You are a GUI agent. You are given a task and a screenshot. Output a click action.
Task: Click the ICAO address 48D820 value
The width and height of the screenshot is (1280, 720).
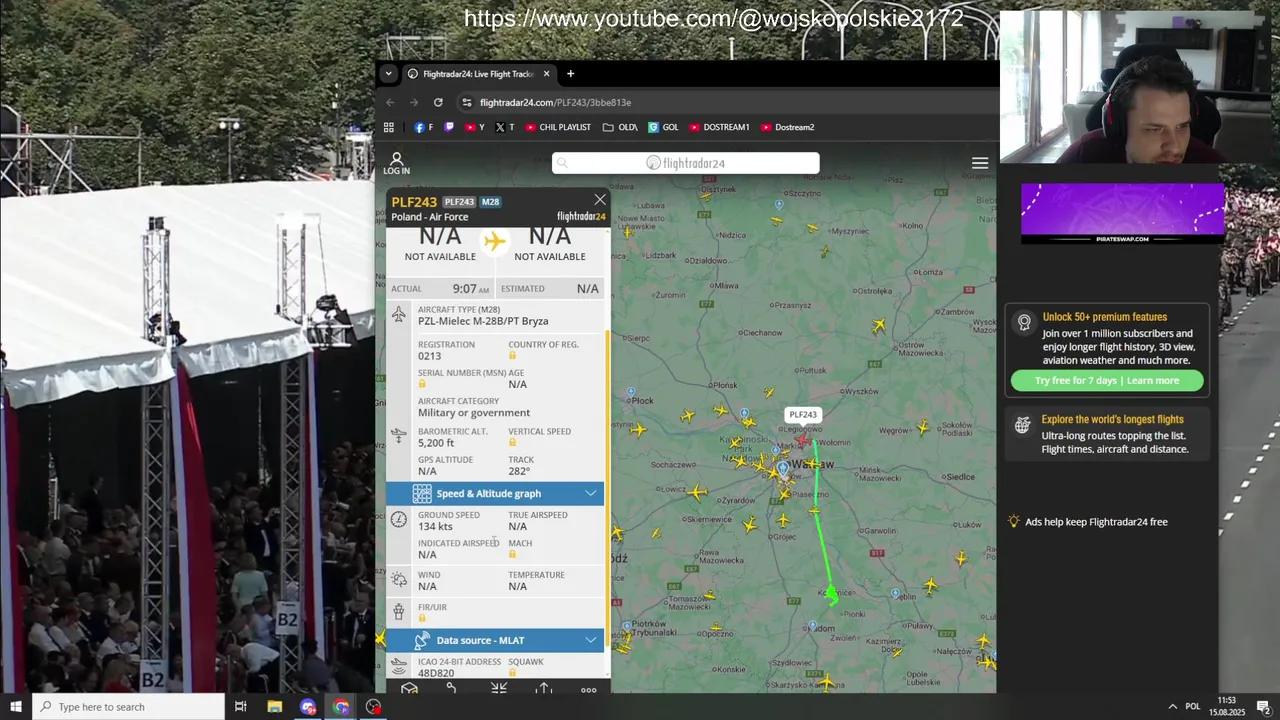[436, 673]
